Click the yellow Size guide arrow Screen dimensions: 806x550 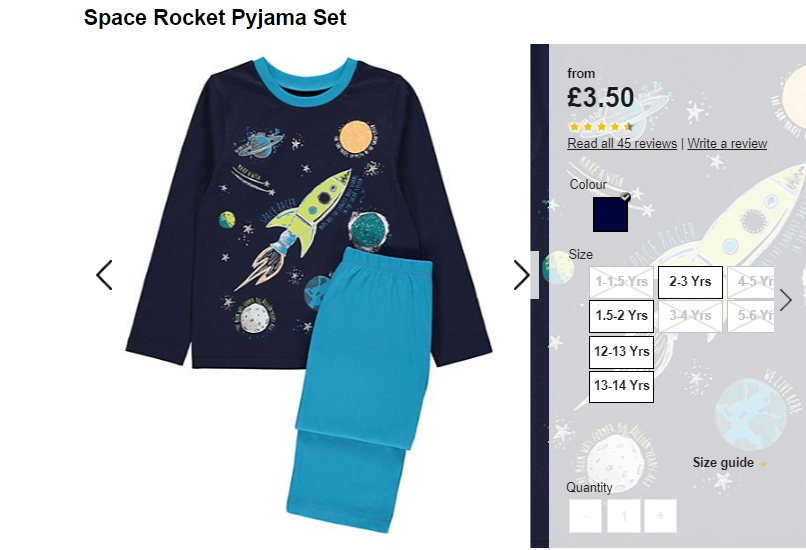coord(763,464)
